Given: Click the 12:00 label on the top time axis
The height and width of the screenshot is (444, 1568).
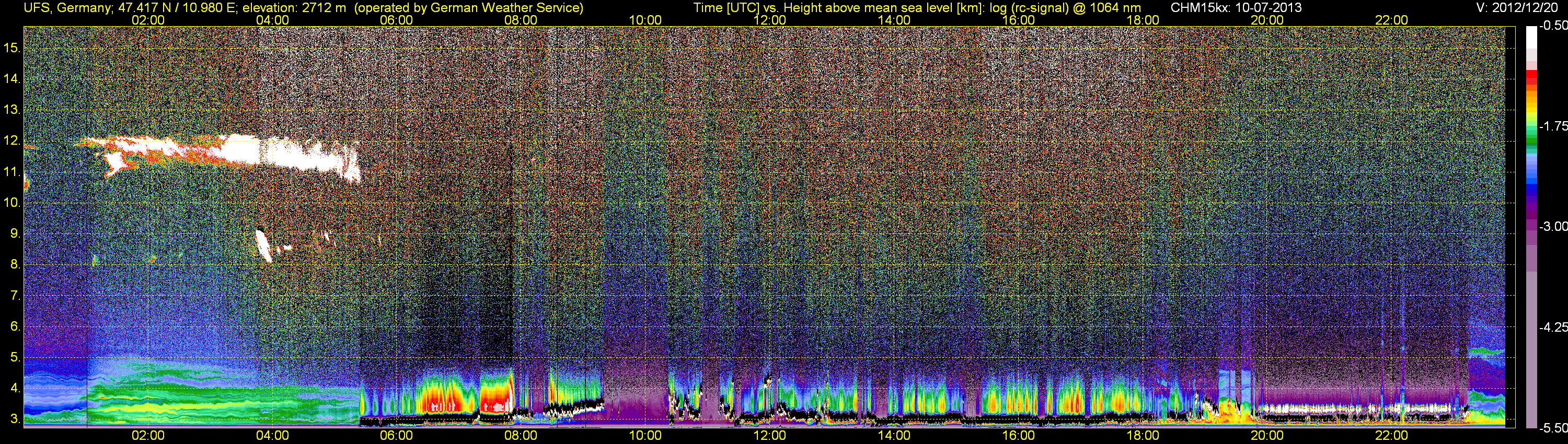Looking at the screenshot, I should pyautogui.click(x=769, y=20).
